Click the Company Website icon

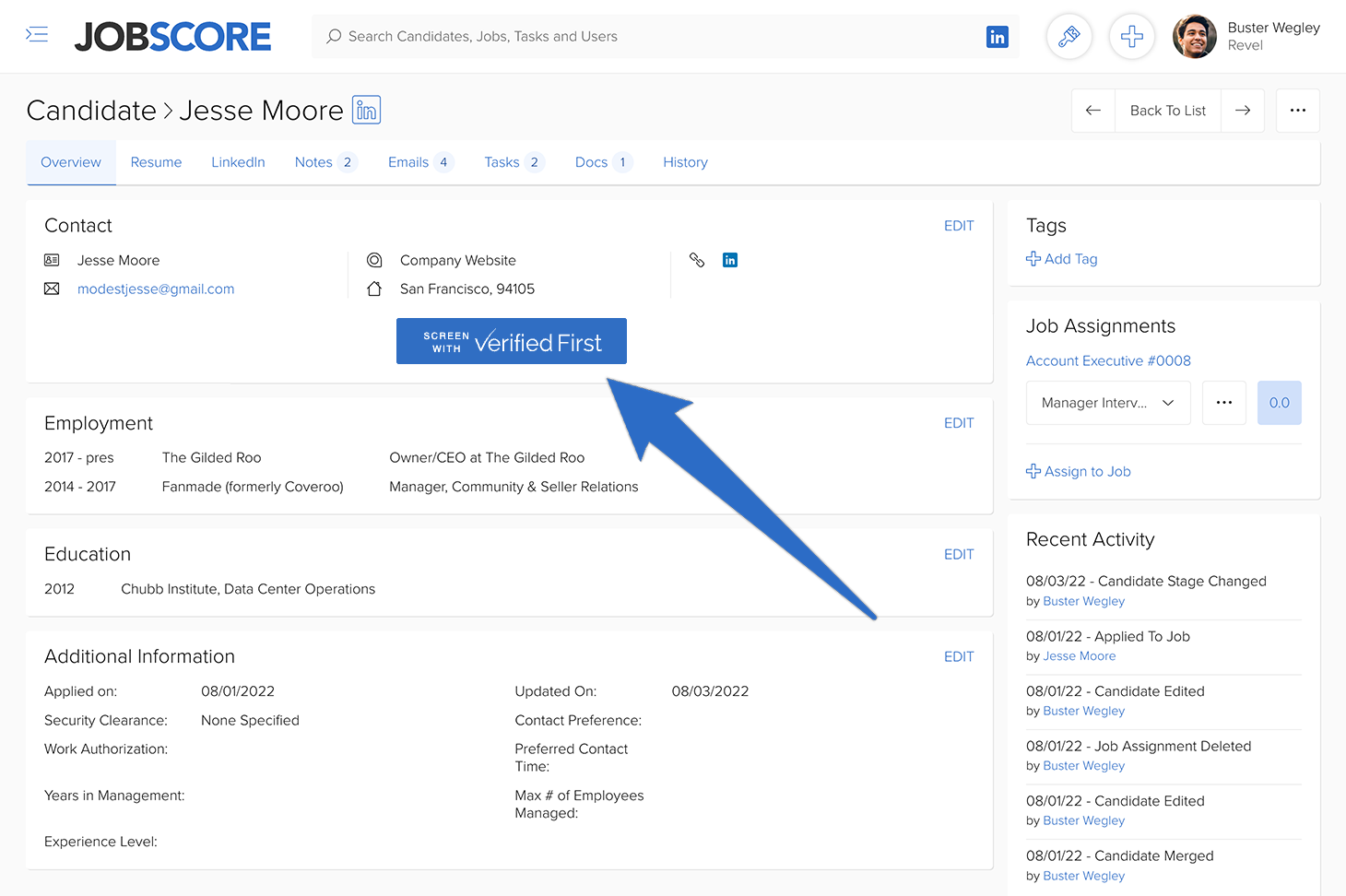[374, 261]
